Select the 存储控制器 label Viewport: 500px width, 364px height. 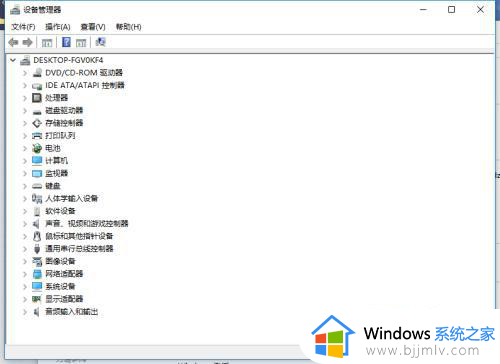click(x=64, y=123)
